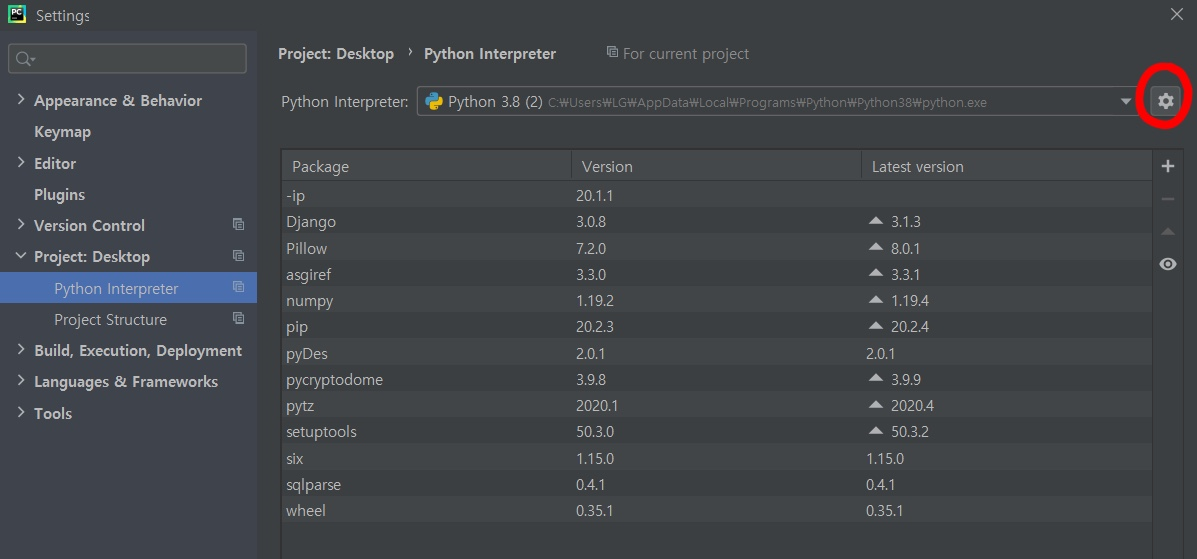
Task: Click the search magnifier icon
Action: point(24,59)
